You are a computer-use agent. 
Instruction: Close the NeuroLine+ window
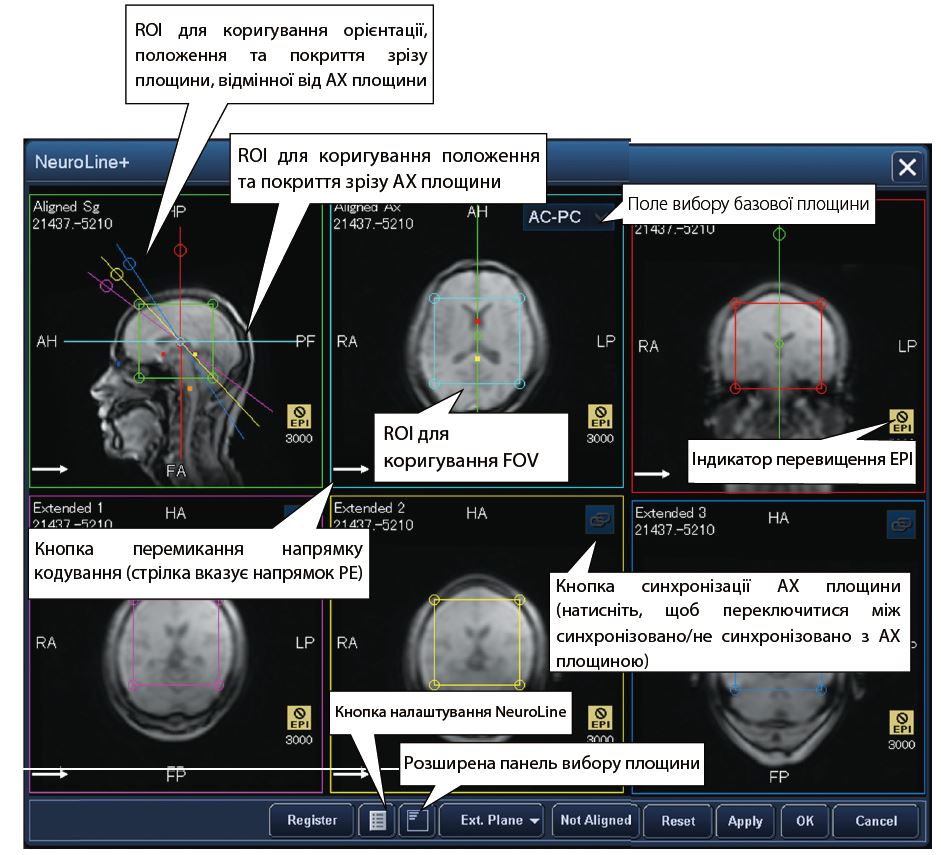point(906,167)
